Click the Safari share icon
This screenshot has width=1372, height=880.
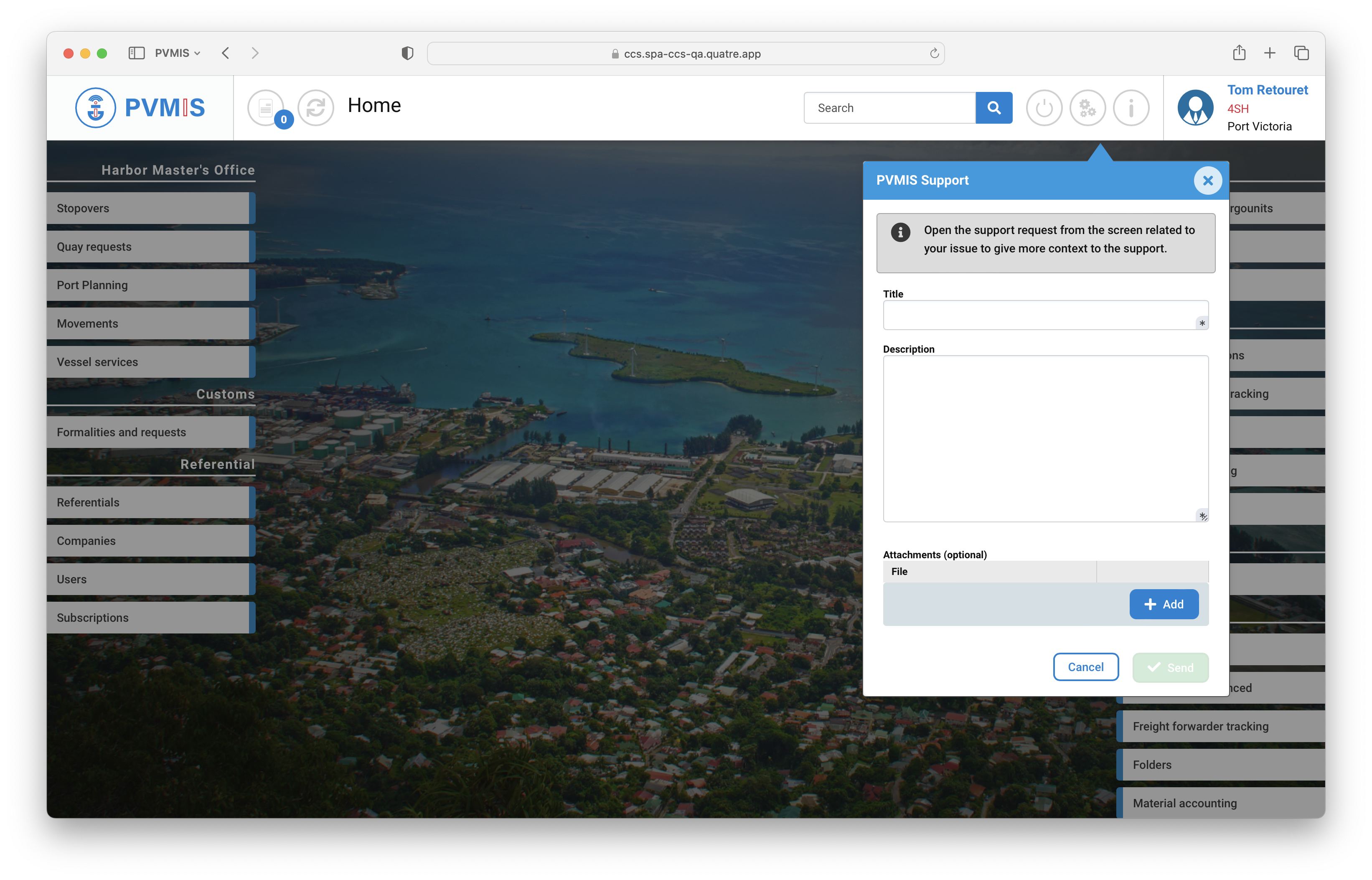coord(1239,53)
